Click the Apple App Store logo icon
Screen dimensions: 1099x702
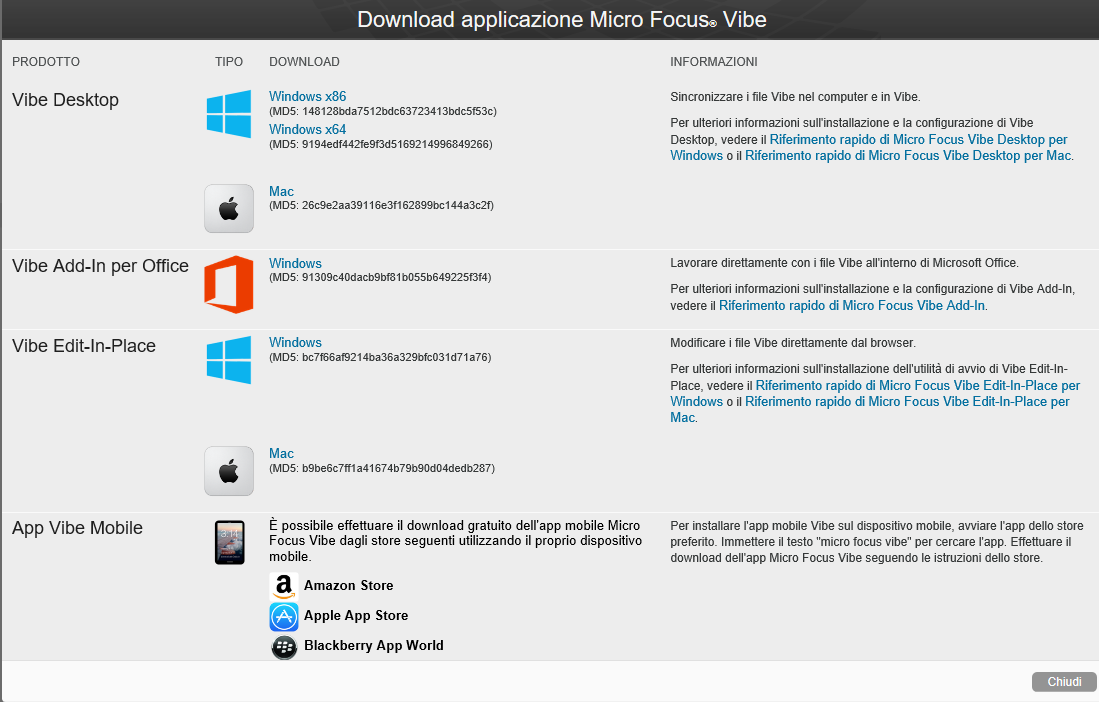point(284,617)
